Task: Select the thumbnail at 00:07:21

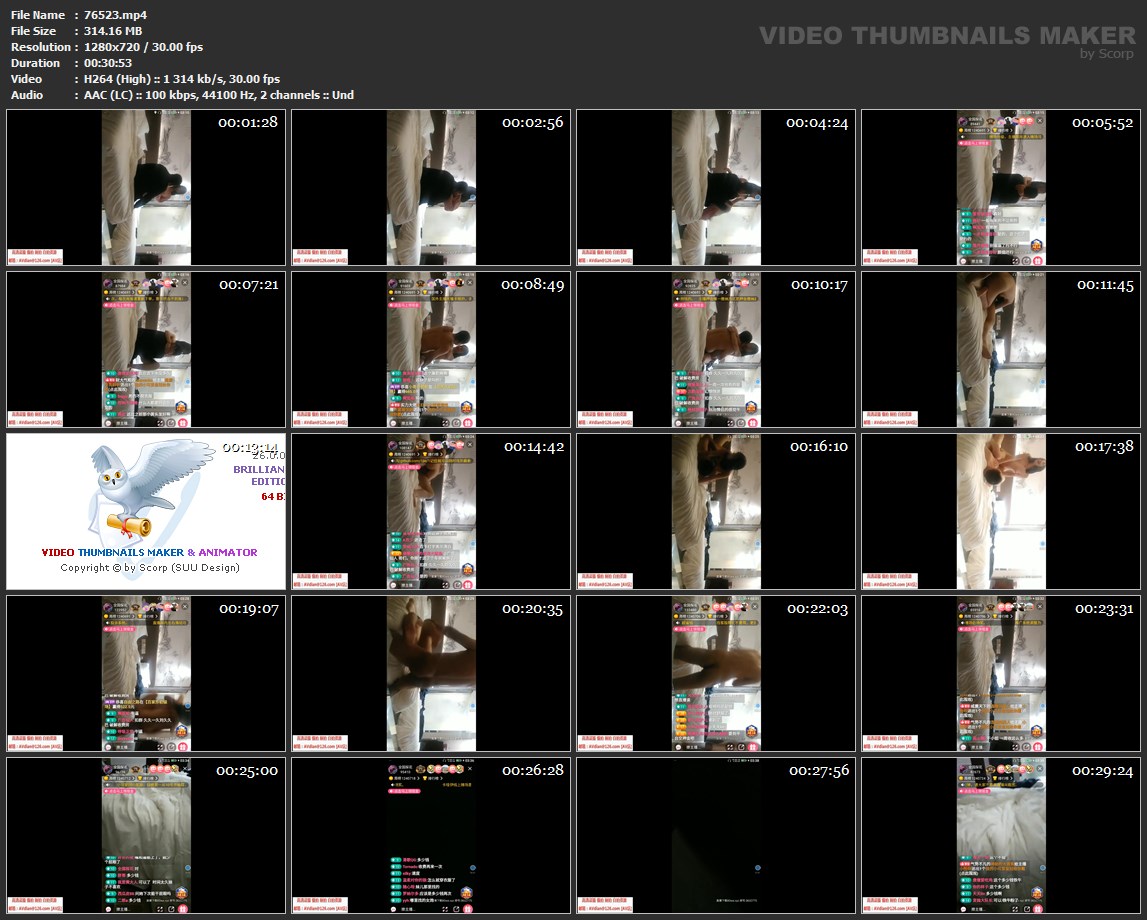Action: pyautogui.click(x=146, y=349)
